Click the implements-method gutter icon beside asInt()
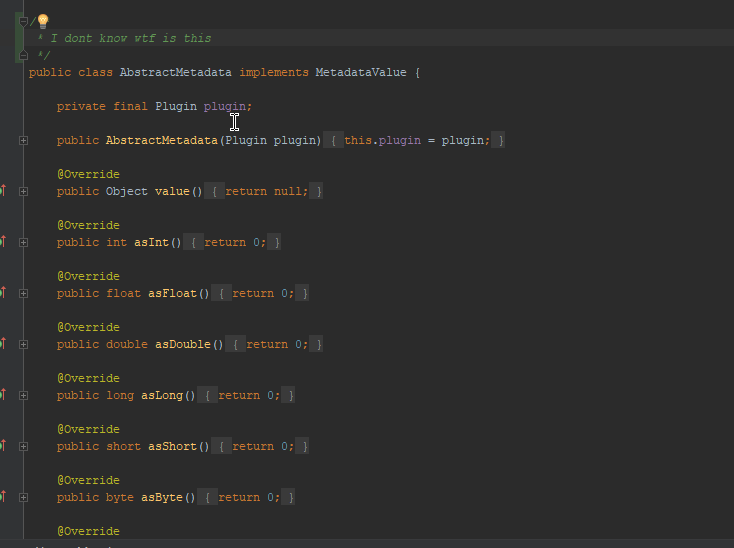This screenshot has height=548, width=734. click(3, 241)
